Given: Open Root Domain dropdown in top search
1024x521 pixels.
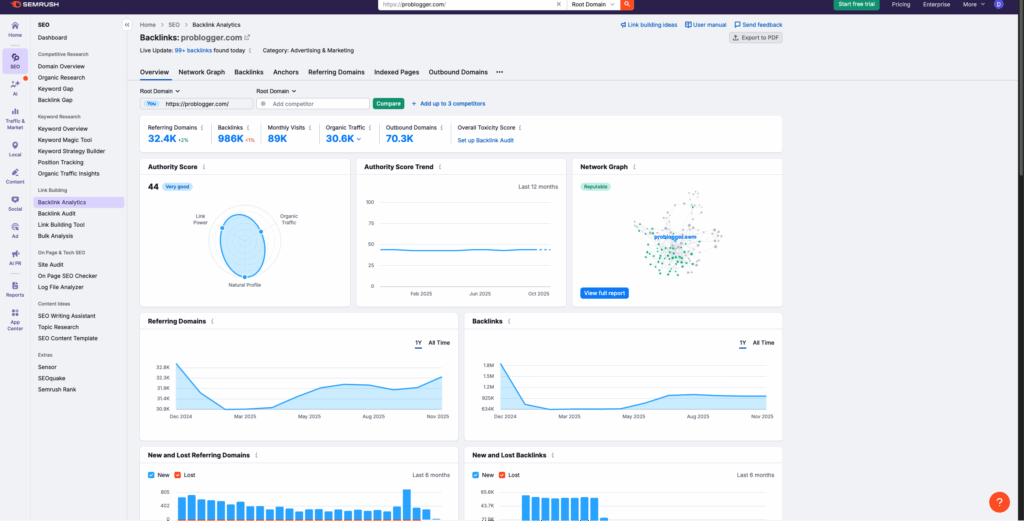Looking at the screenshot, I should [592, 4].
